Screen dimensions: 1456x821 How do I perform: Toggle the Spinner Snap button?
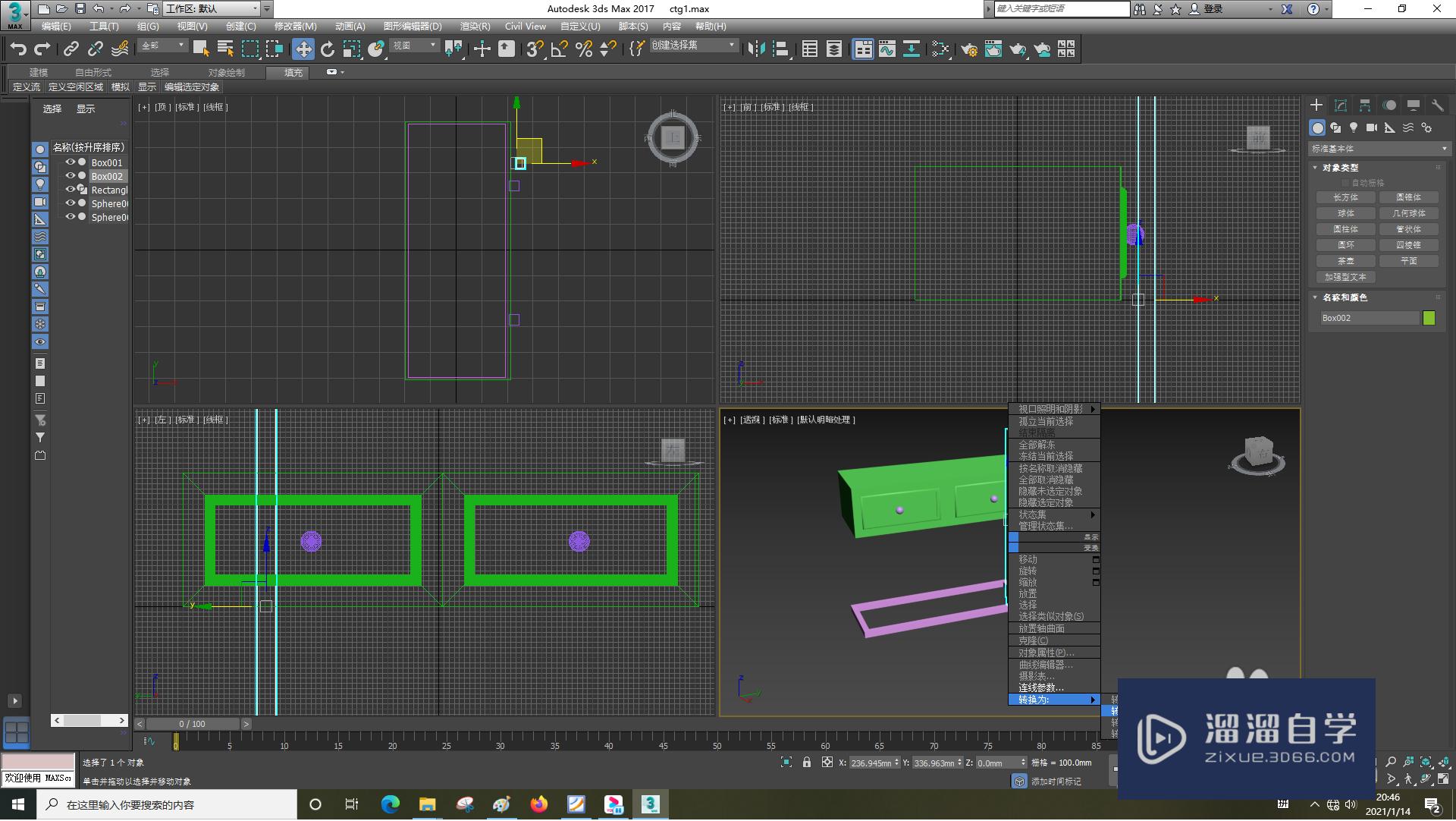click(608, 49)
